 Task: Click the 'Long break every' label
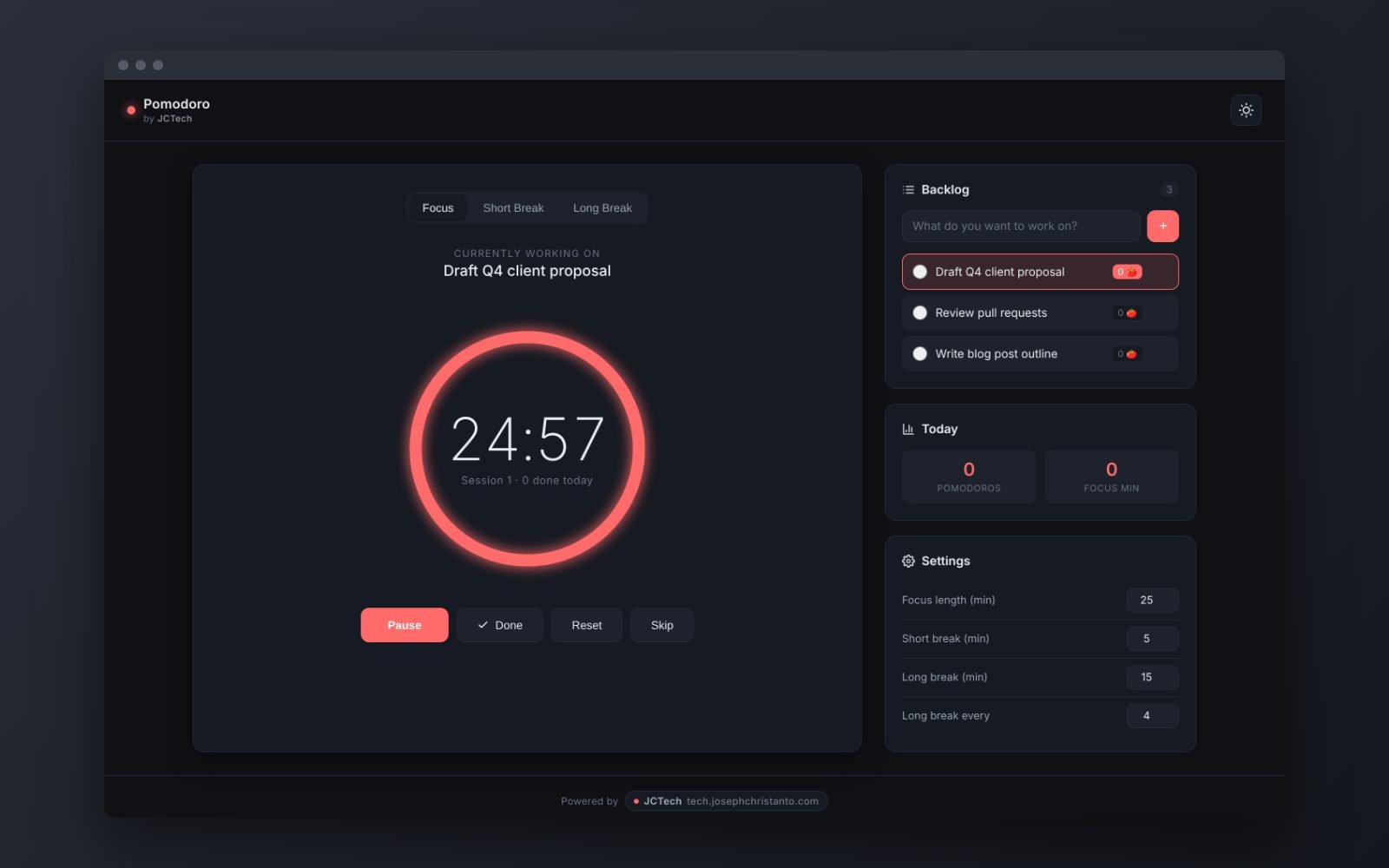coord(945,715)
